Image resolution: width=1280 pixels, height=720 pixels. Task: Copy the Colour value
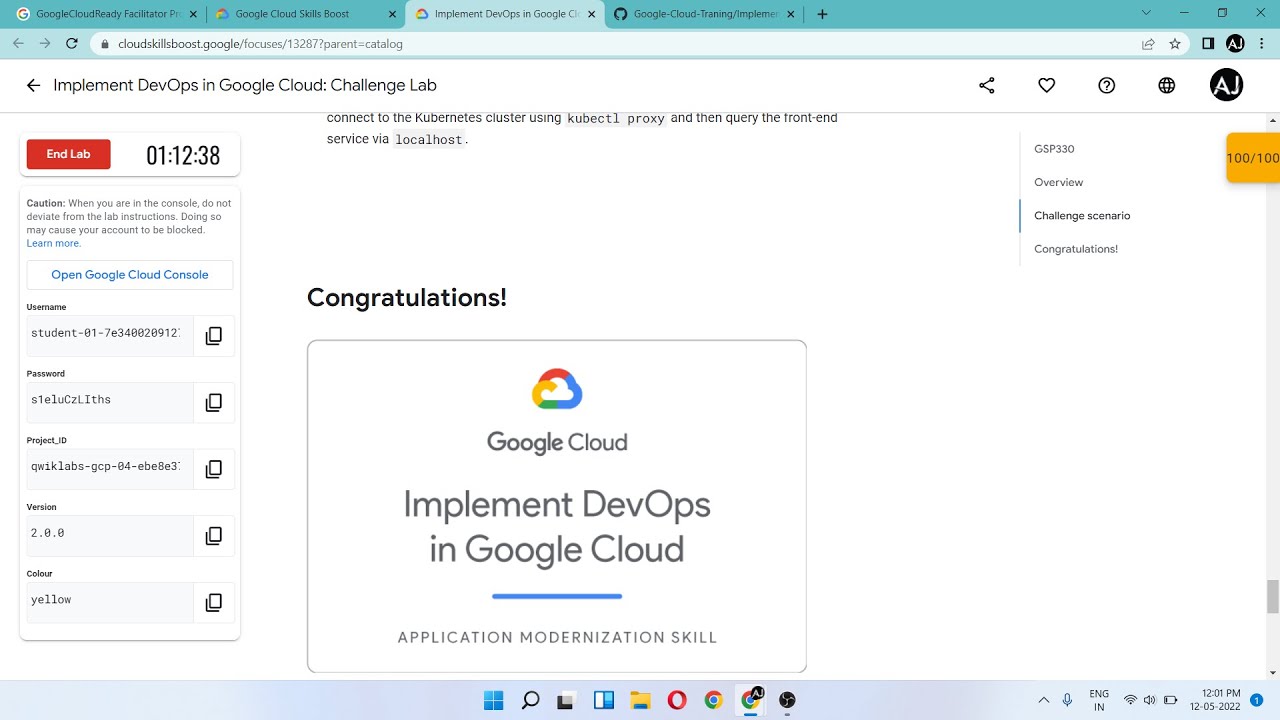[x=214, y=603]
